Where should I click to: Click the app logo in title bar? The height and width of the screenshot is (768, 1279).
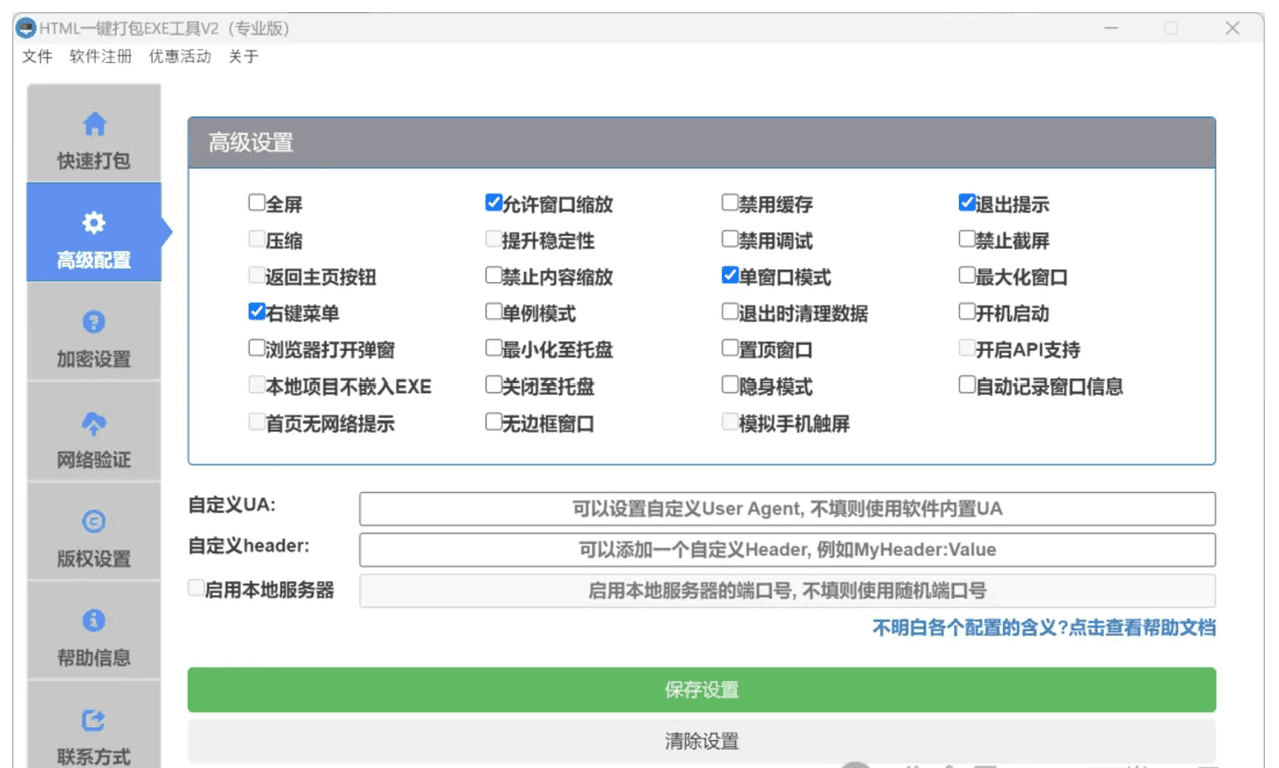[25, 29]
